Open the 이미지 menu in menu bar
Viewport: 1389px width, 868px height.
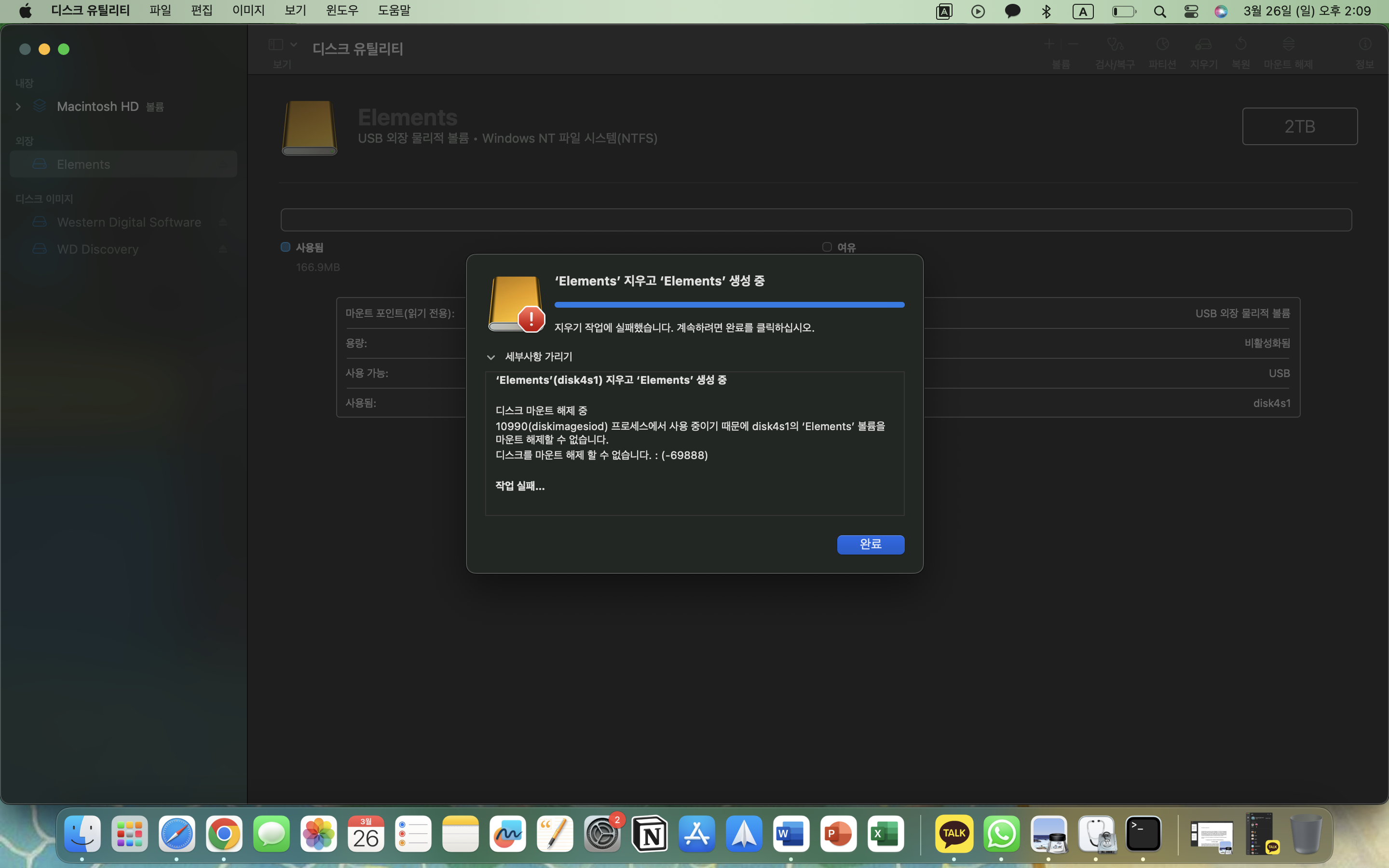point(248,10)
